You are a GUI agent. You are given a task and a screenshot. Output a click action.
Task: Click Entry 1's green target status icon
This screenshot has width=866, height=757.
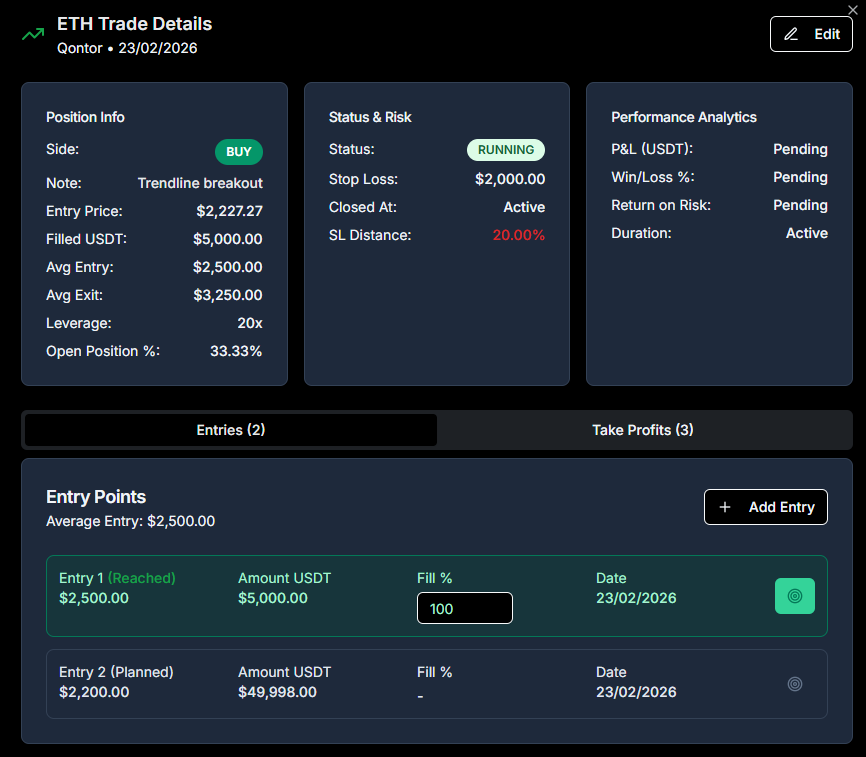[x=795, y=595]
